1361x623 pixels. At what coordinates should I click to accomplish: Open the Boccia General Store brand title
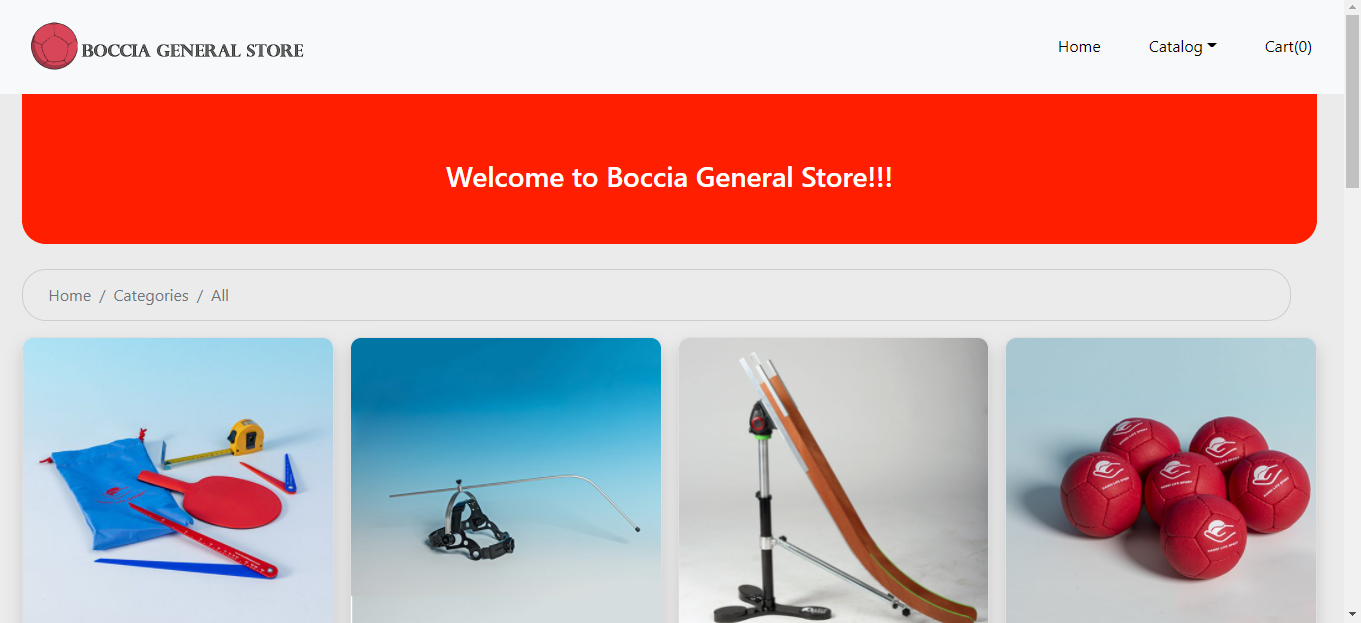192,50
